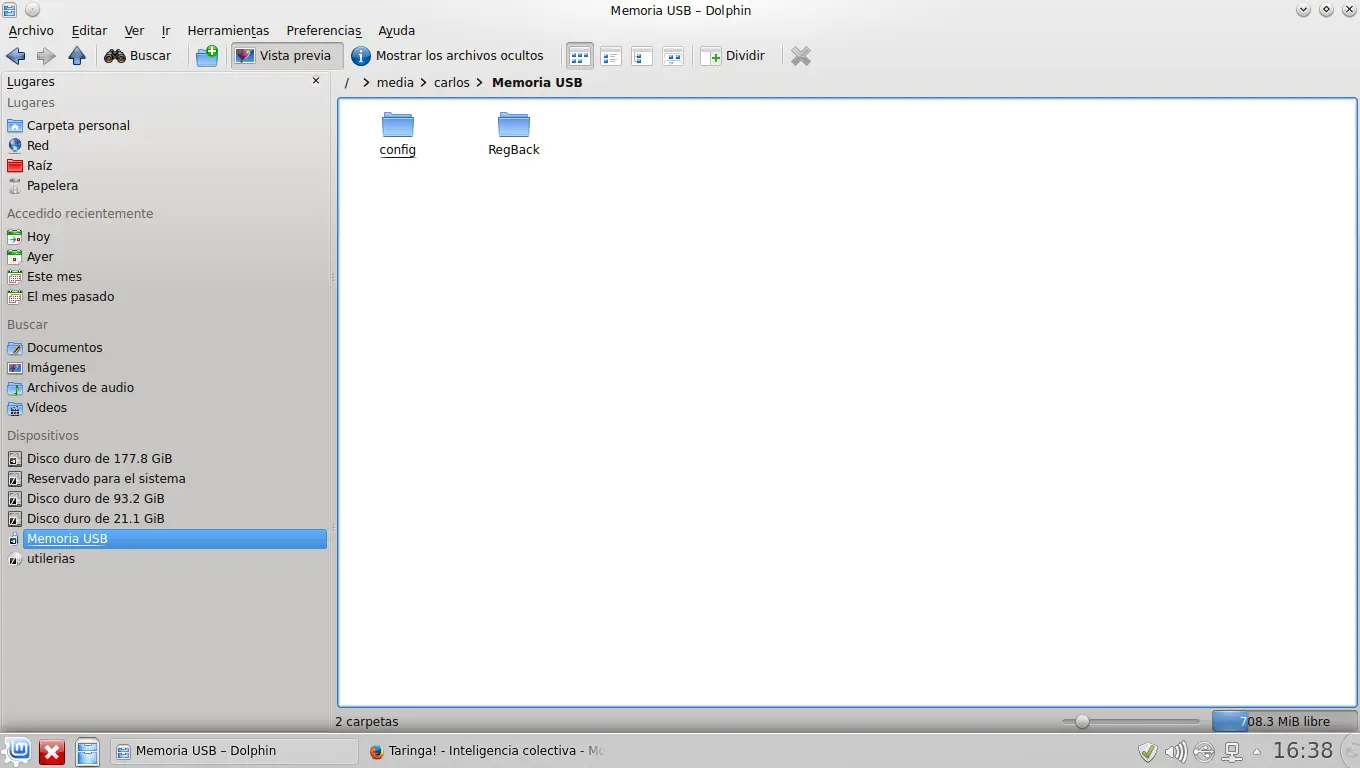Open the Editar menu

(89, 31)
